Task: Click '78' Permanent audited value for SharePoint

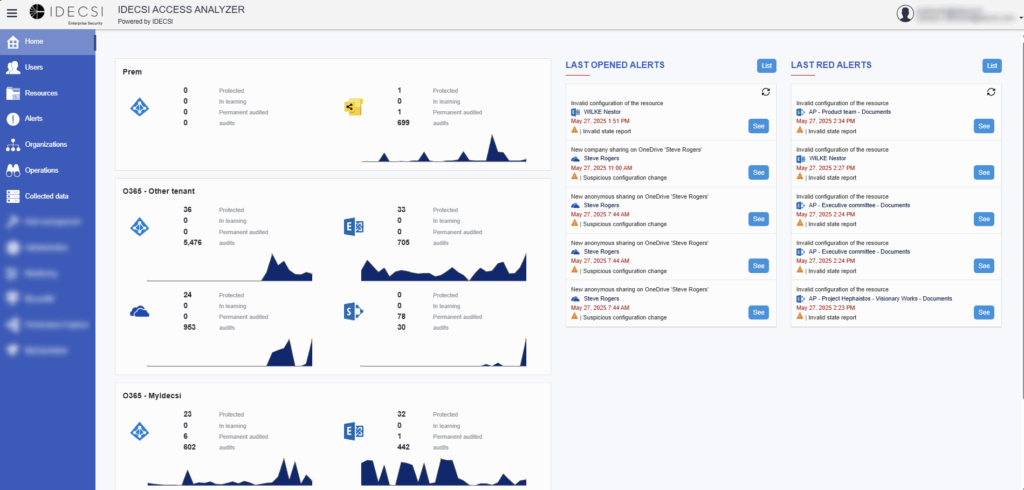Action: point(401,317)
